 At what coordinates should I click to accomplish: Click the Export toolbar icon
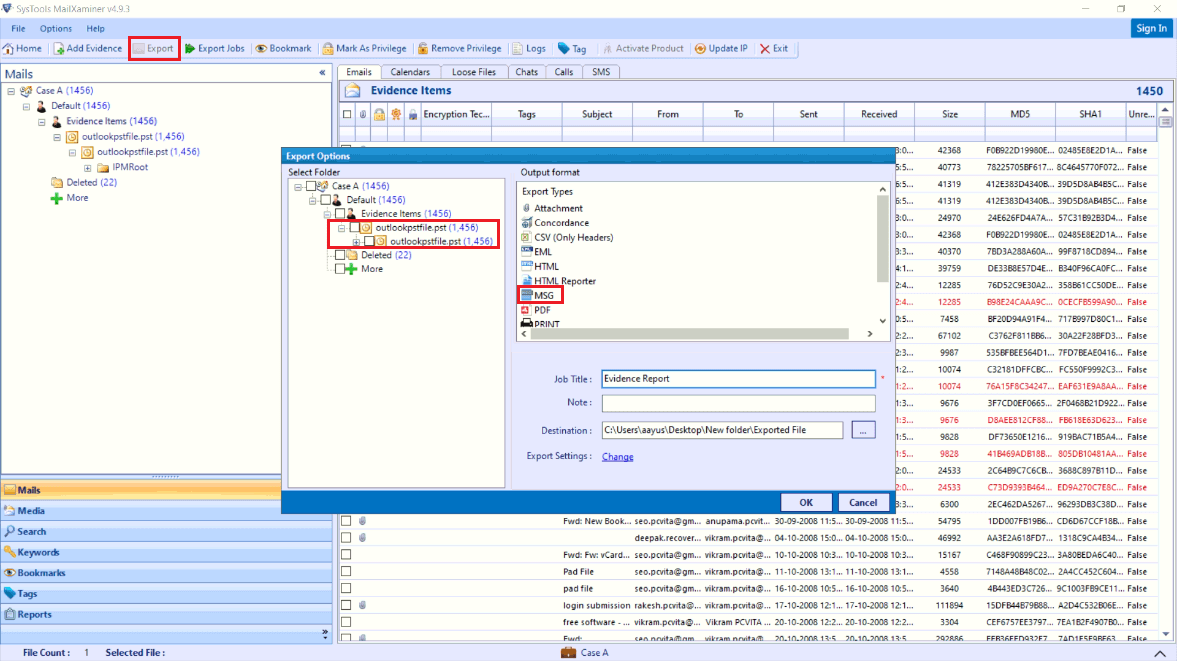(154, 48)
